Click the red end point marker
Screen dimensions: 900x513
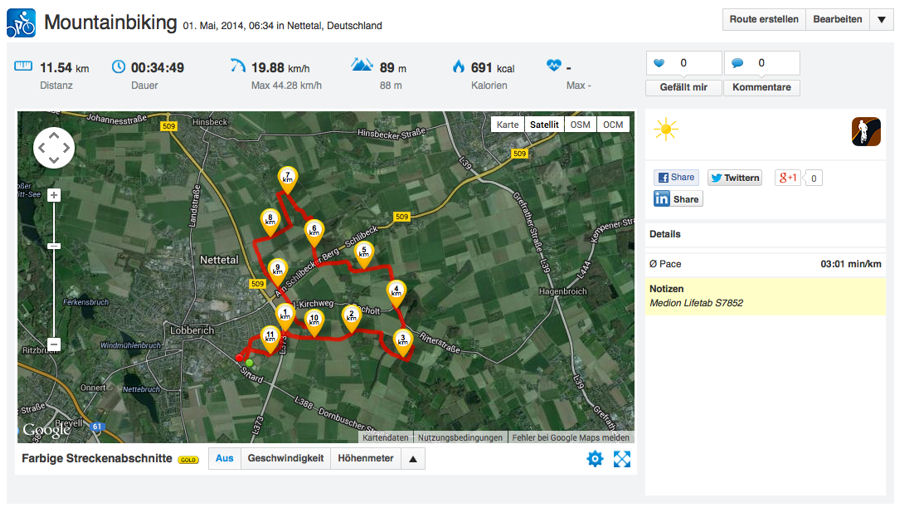click(239, 358)
